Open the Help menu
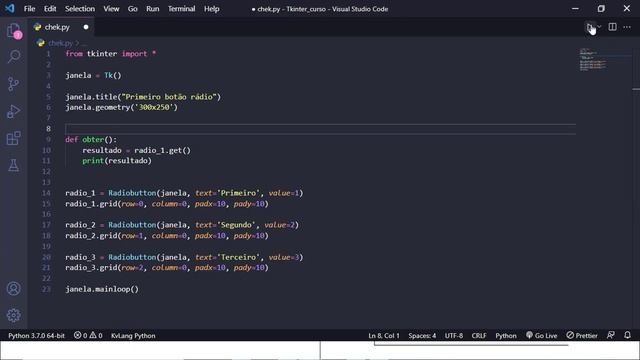The image size is (640, 360). [211, 9]
